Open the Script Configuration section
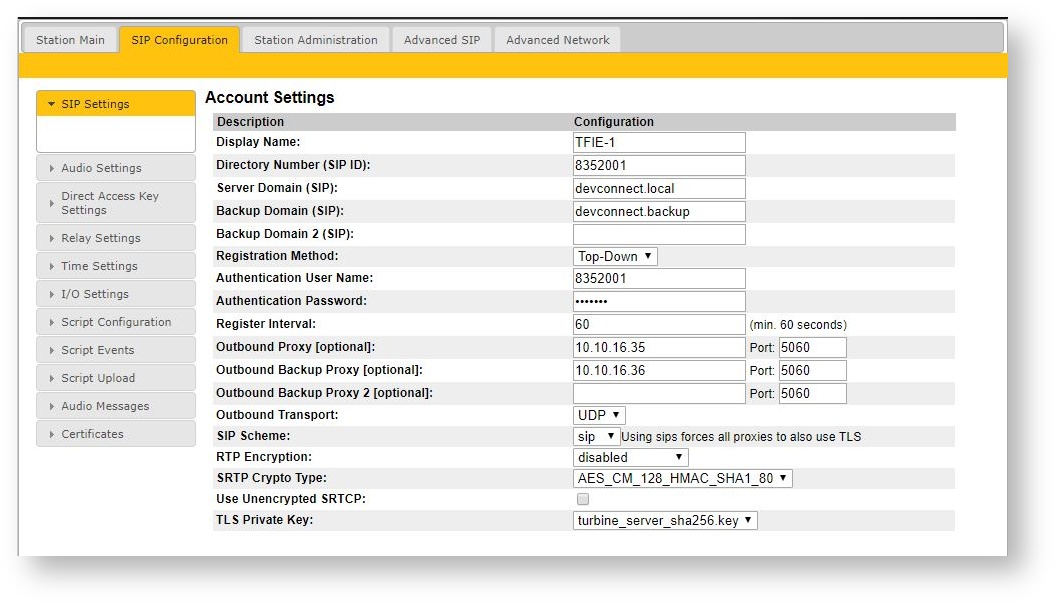 click(115, 322)
